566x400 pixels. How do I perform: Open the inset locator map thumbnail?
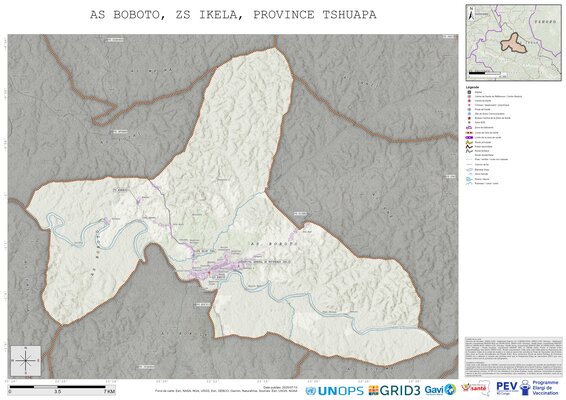pos(513,43)
